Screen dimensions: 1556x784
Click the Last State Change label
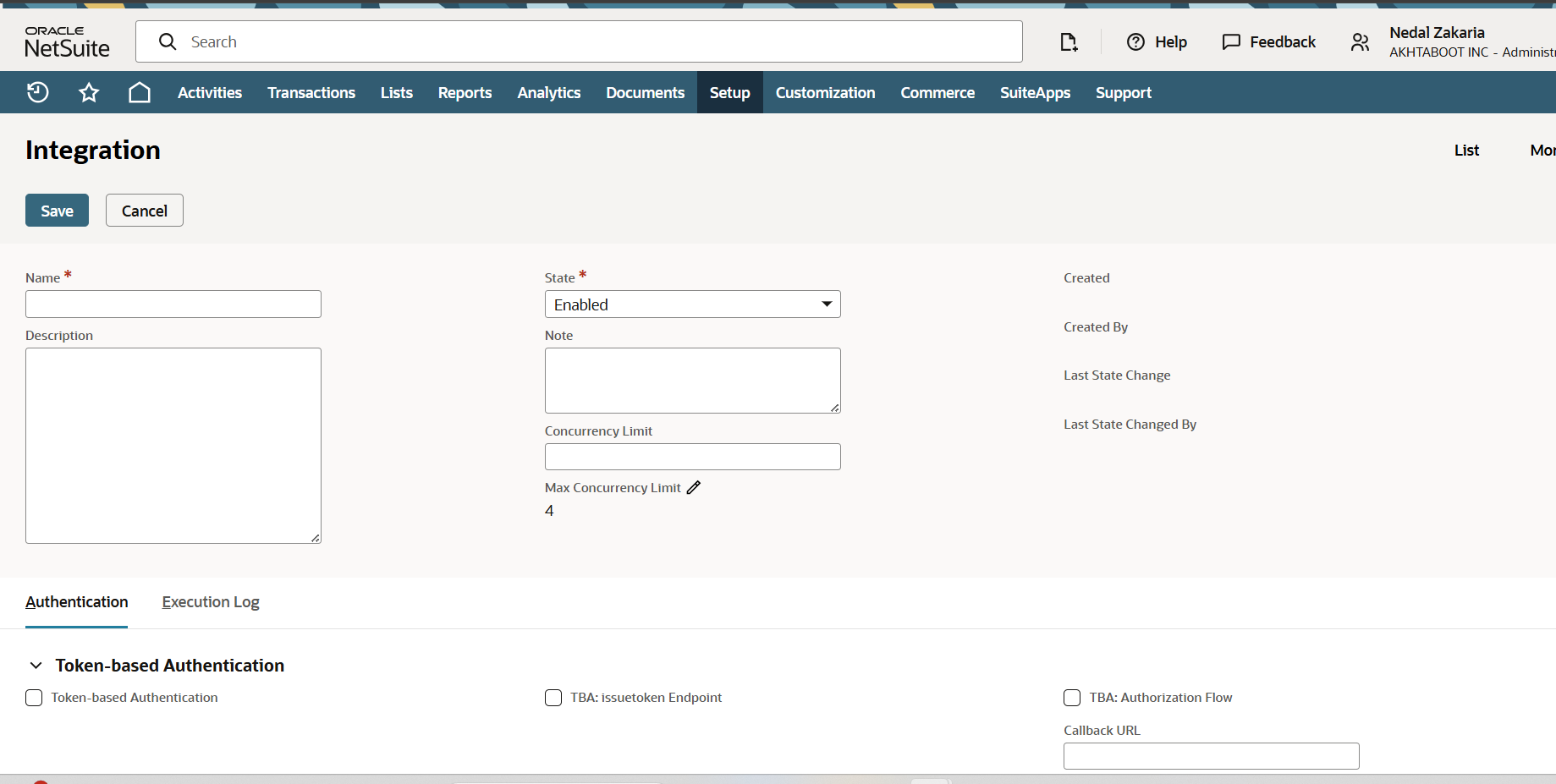[x=1117, y=375]
